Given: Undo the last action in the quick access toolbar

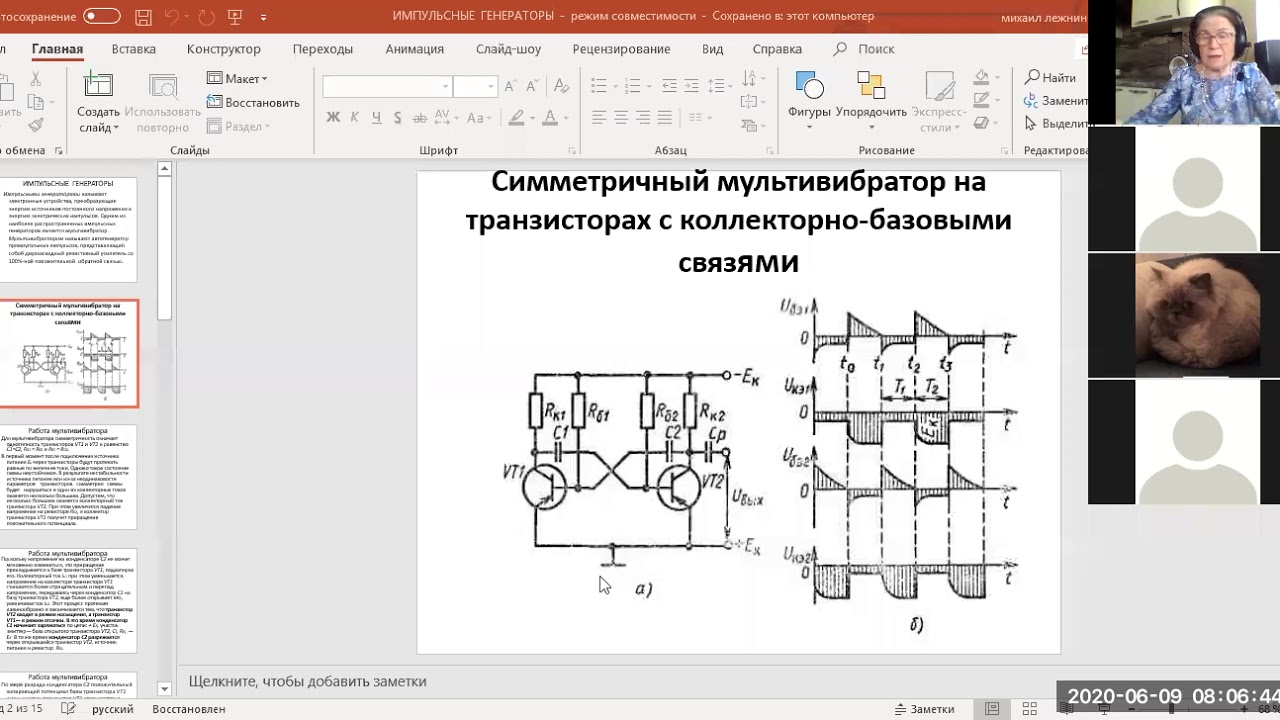Looking at the screenshot, I should 171,17.
